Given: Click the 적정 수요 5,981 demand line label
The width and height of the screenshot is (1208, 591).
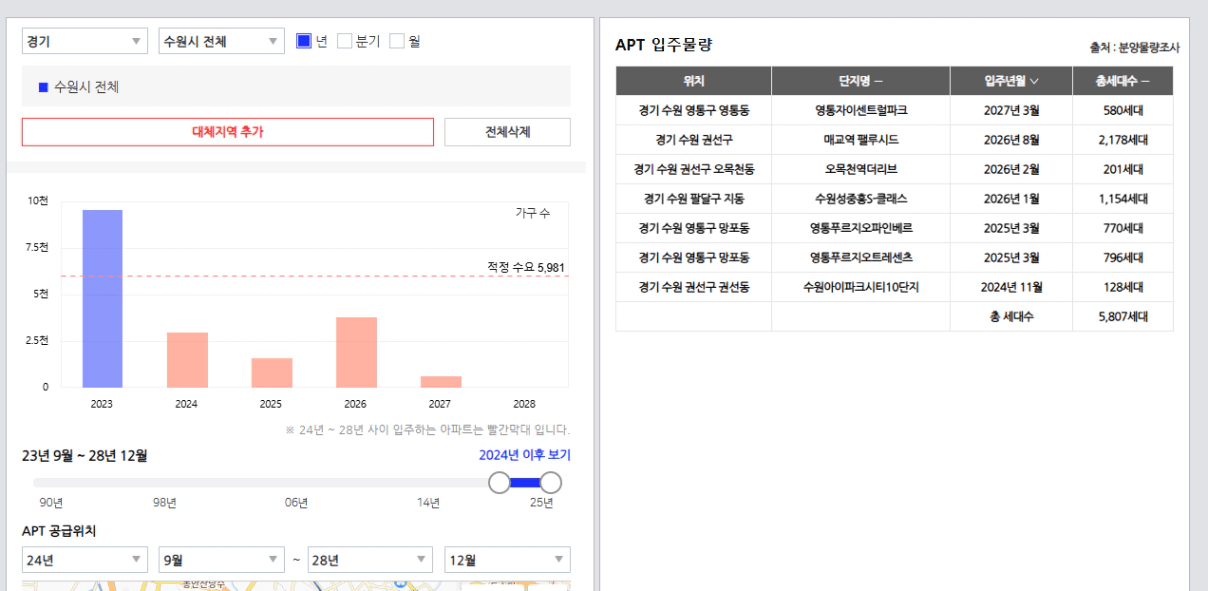Looking at the screenshot, I should click(x=526, y=267).
